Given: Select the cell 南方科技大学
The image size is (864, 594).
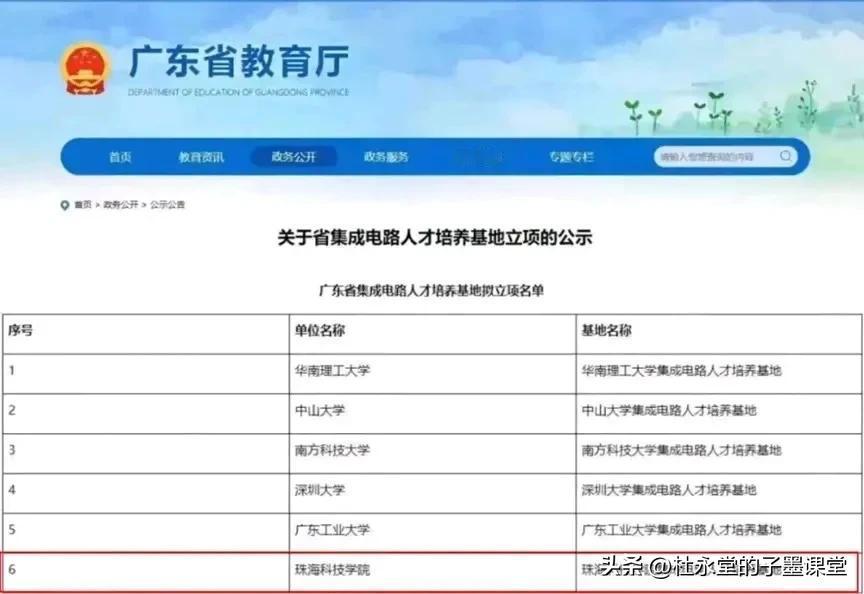Looking at the screenshot, I should tap(433, 453).
